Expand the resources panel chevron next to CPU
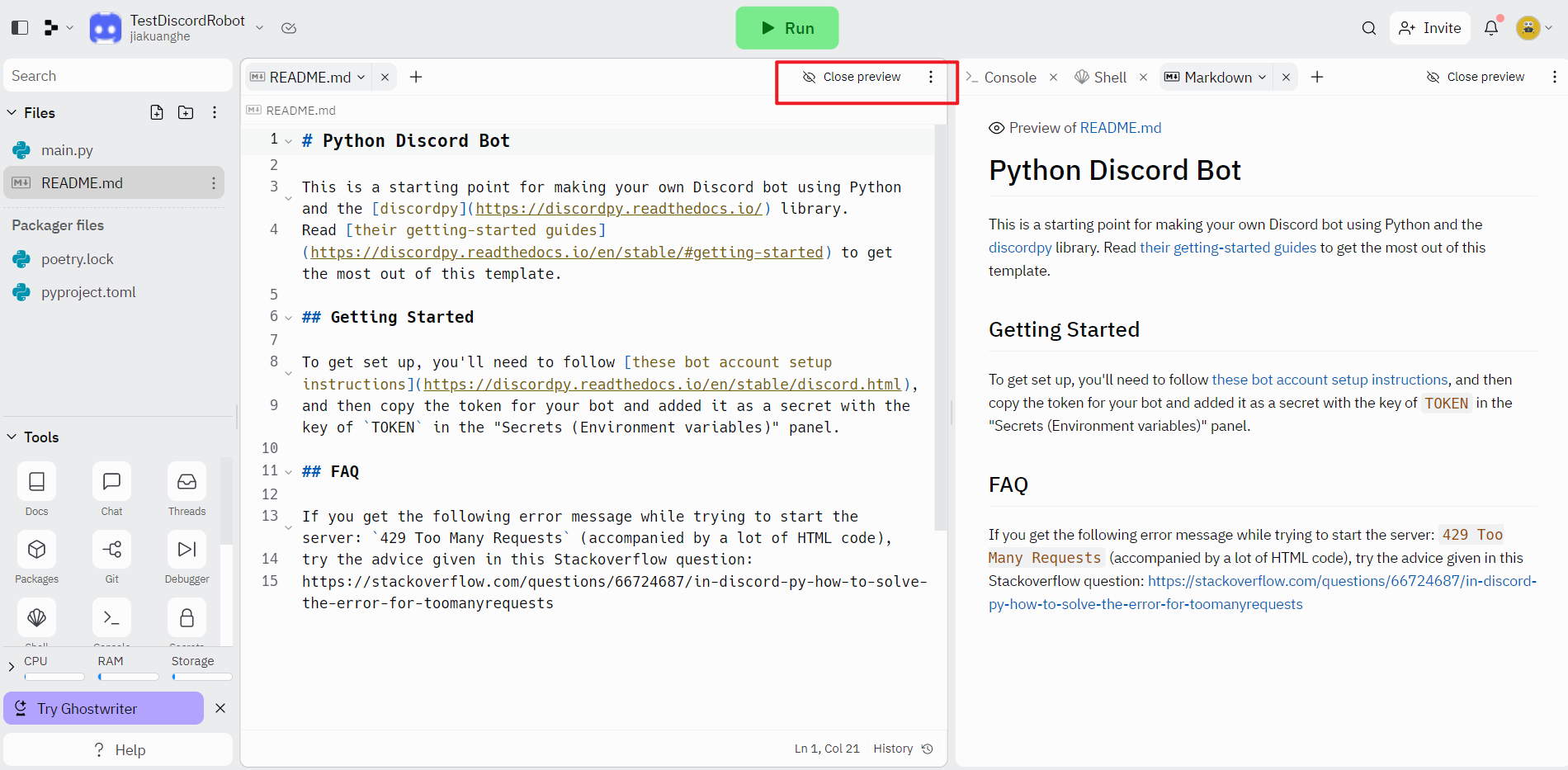The width and height of the screenshot is (1568, 770). [x=11, y=667]
